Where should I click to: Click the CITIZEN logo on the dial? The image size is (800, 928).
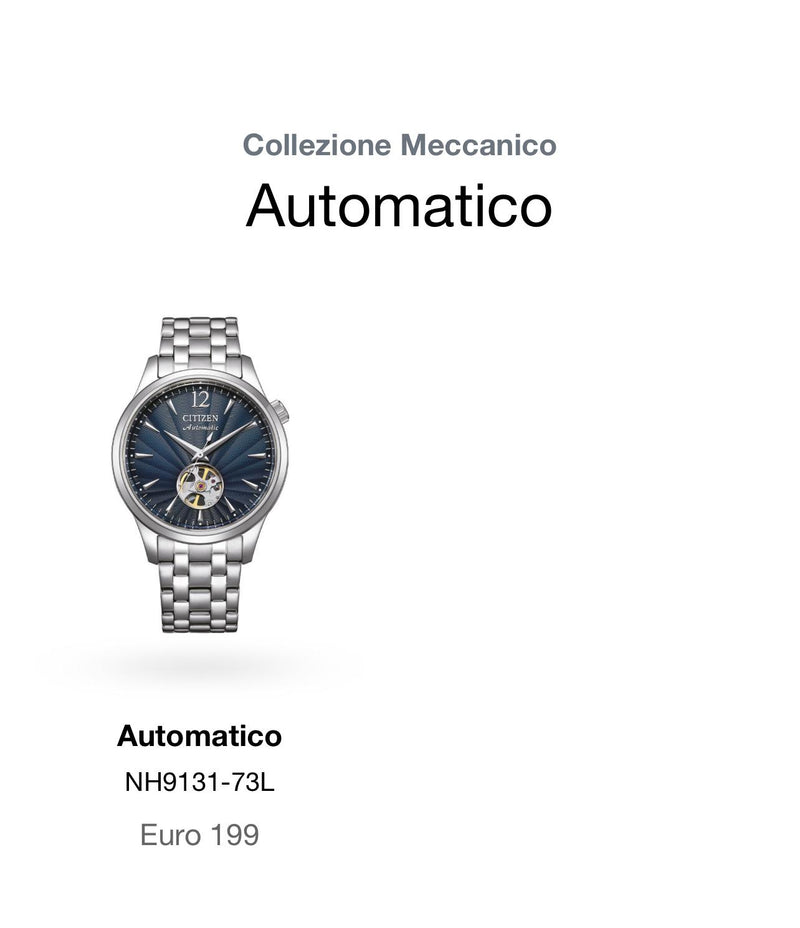pos(200,418)
